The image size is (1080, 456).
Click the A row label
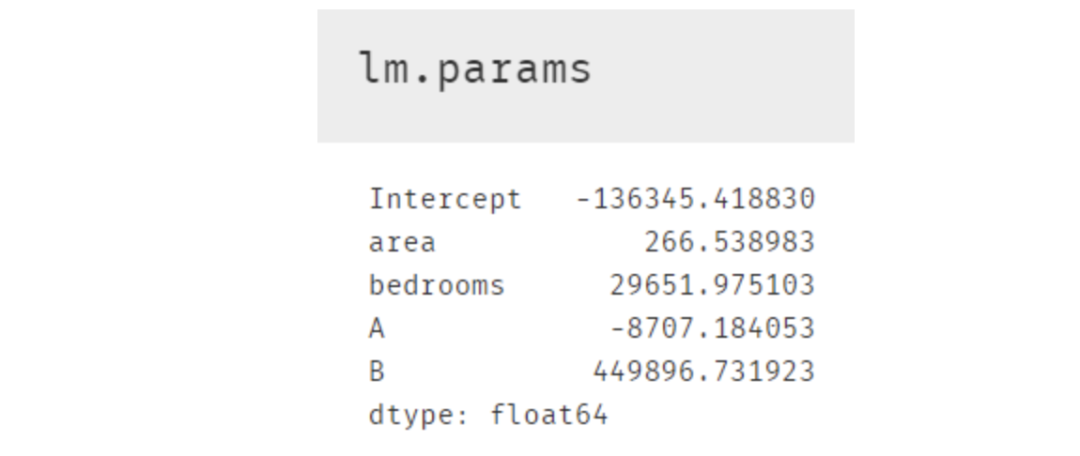pos(377,328)
